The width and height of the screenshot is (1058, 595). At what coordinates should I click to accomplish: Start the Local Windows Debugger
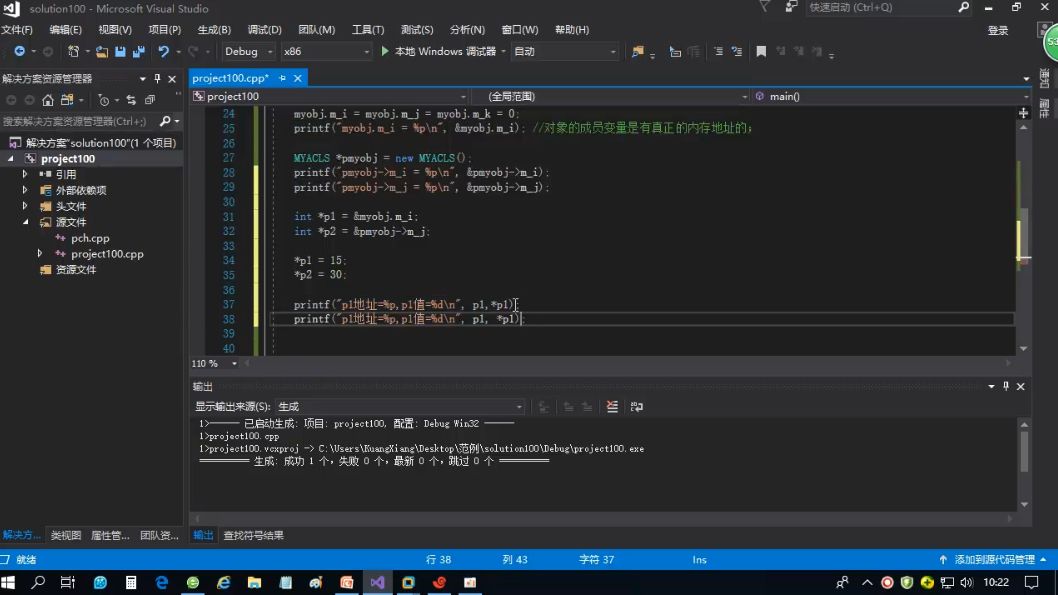(439, 51)
